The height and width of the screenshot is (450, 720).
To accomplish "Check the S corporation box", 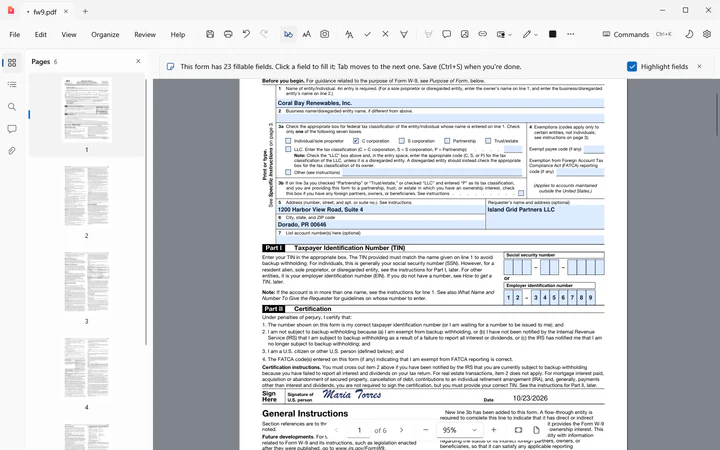I will point(402,141).
